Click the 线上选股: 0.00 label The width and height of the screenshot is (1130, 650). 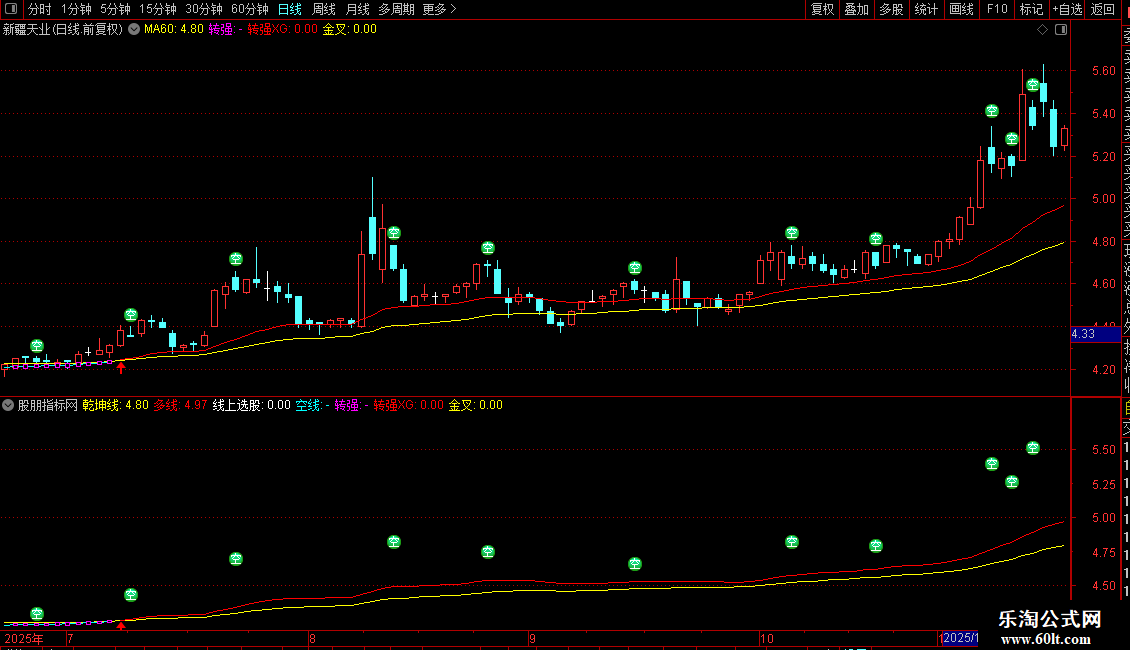coord(252,405)
